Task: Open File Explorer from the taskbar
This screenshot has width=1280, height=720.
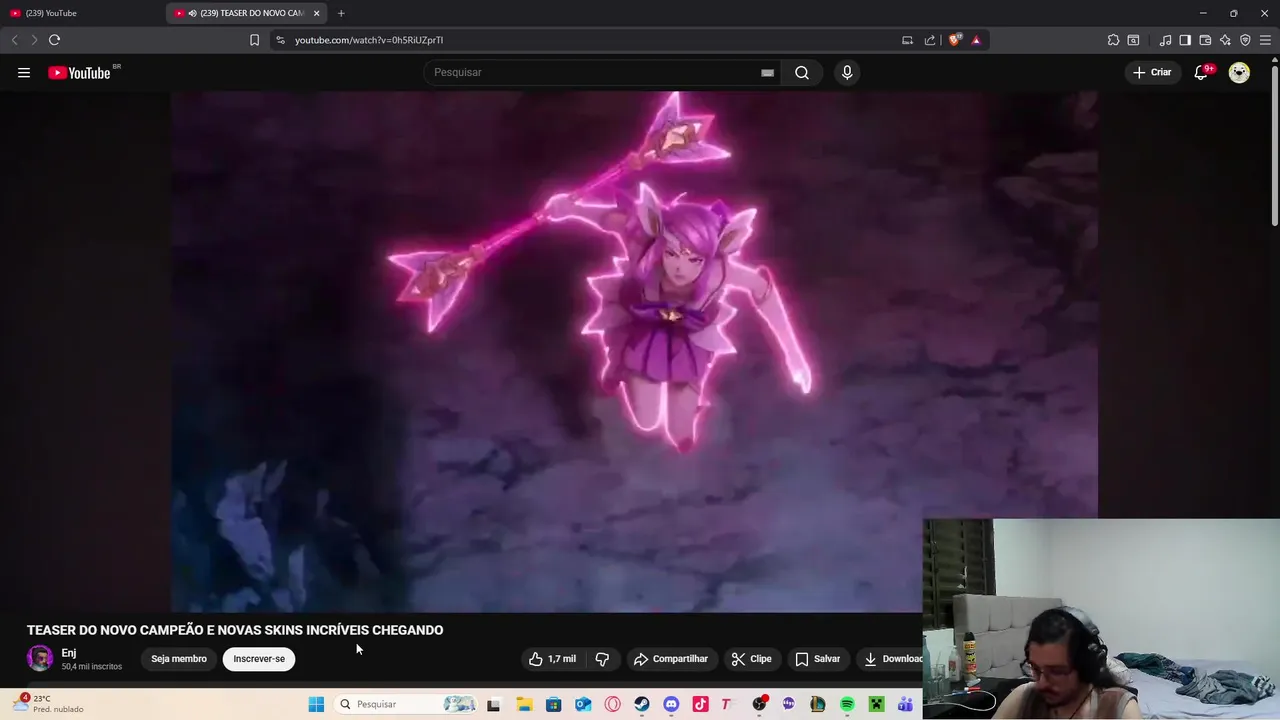Action: tap(524, 704)
